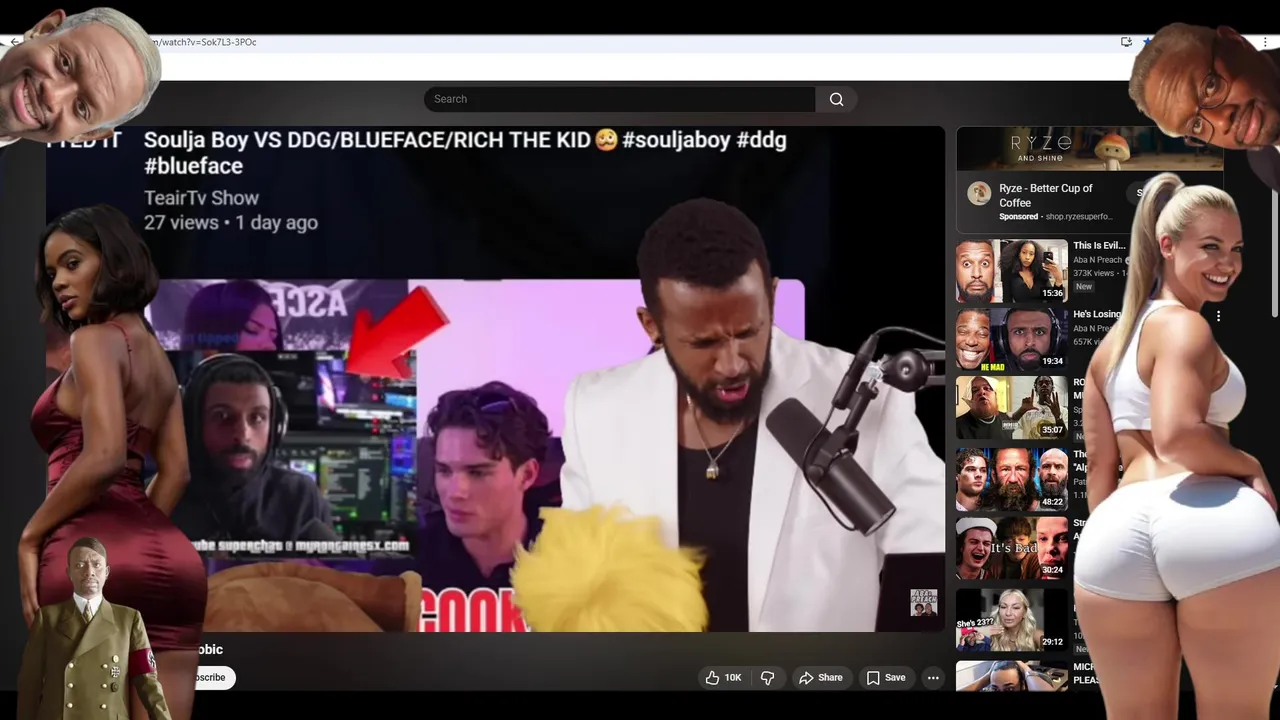Click the TeairTv Show channel name
1280x720 pixels.
(x=201, y=198)
